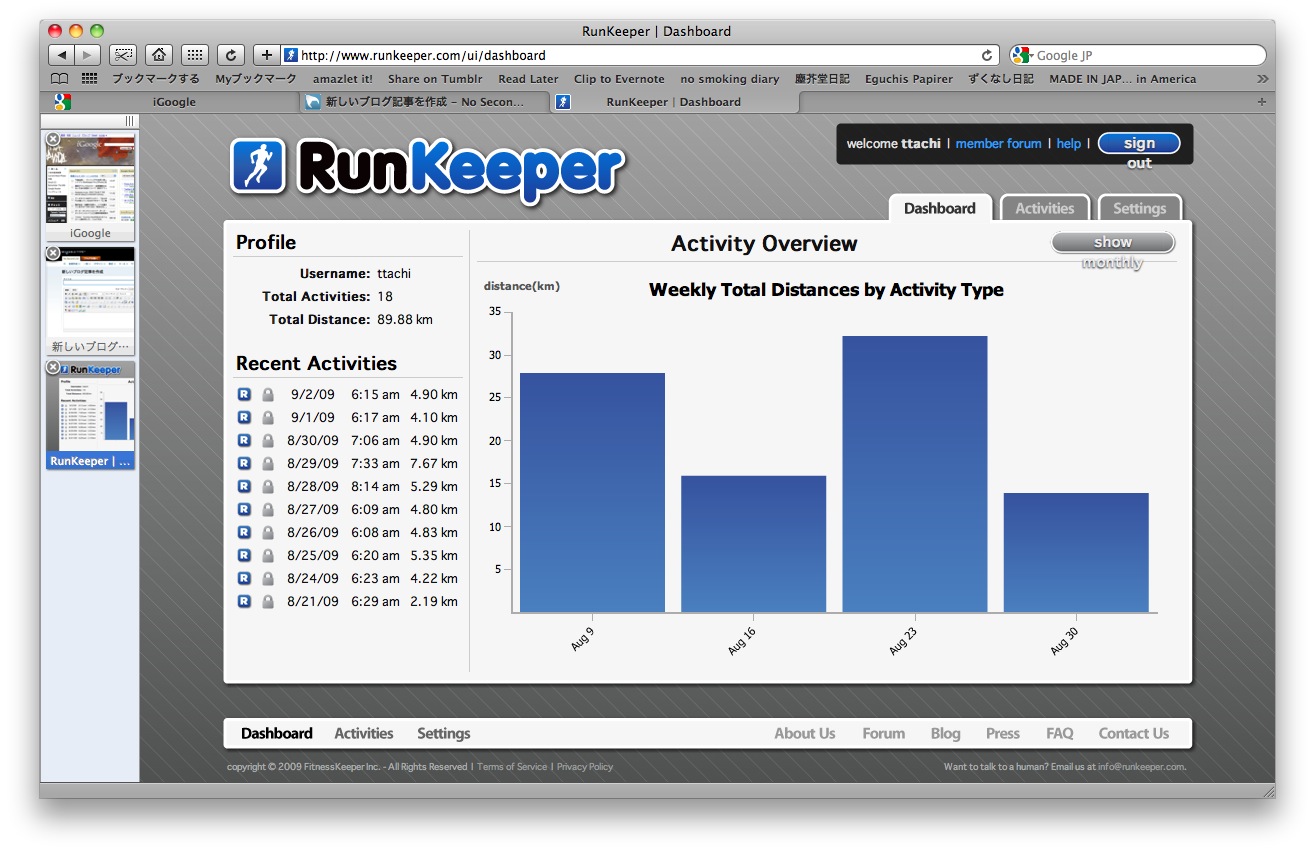Click the R icon for the 8/28/09 activity
This screenshot has width=1315, height=858.
pos(245,486)
